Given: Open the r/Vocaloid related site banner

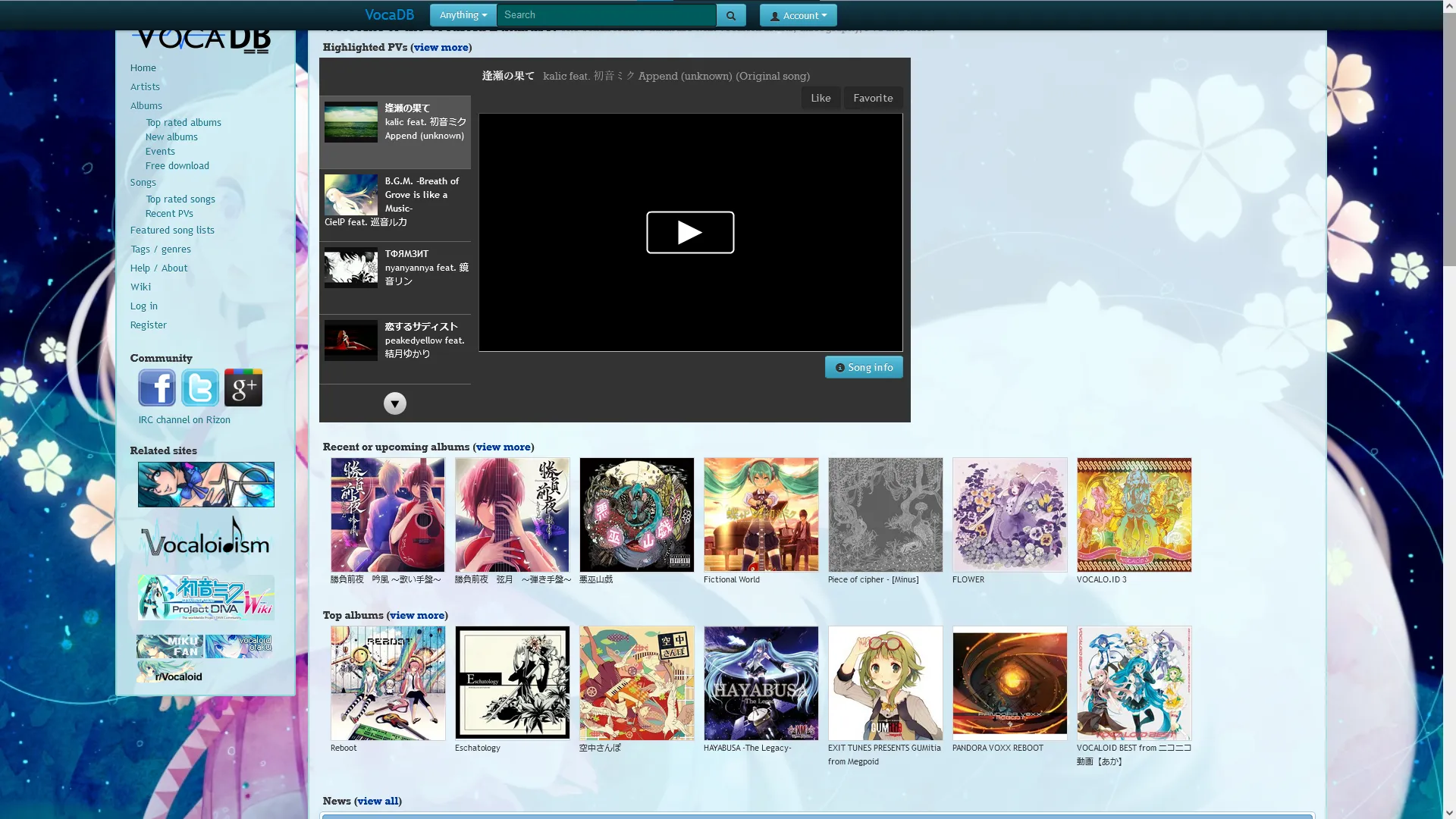Looking at the screenshot, I should [x=170, y=673].
